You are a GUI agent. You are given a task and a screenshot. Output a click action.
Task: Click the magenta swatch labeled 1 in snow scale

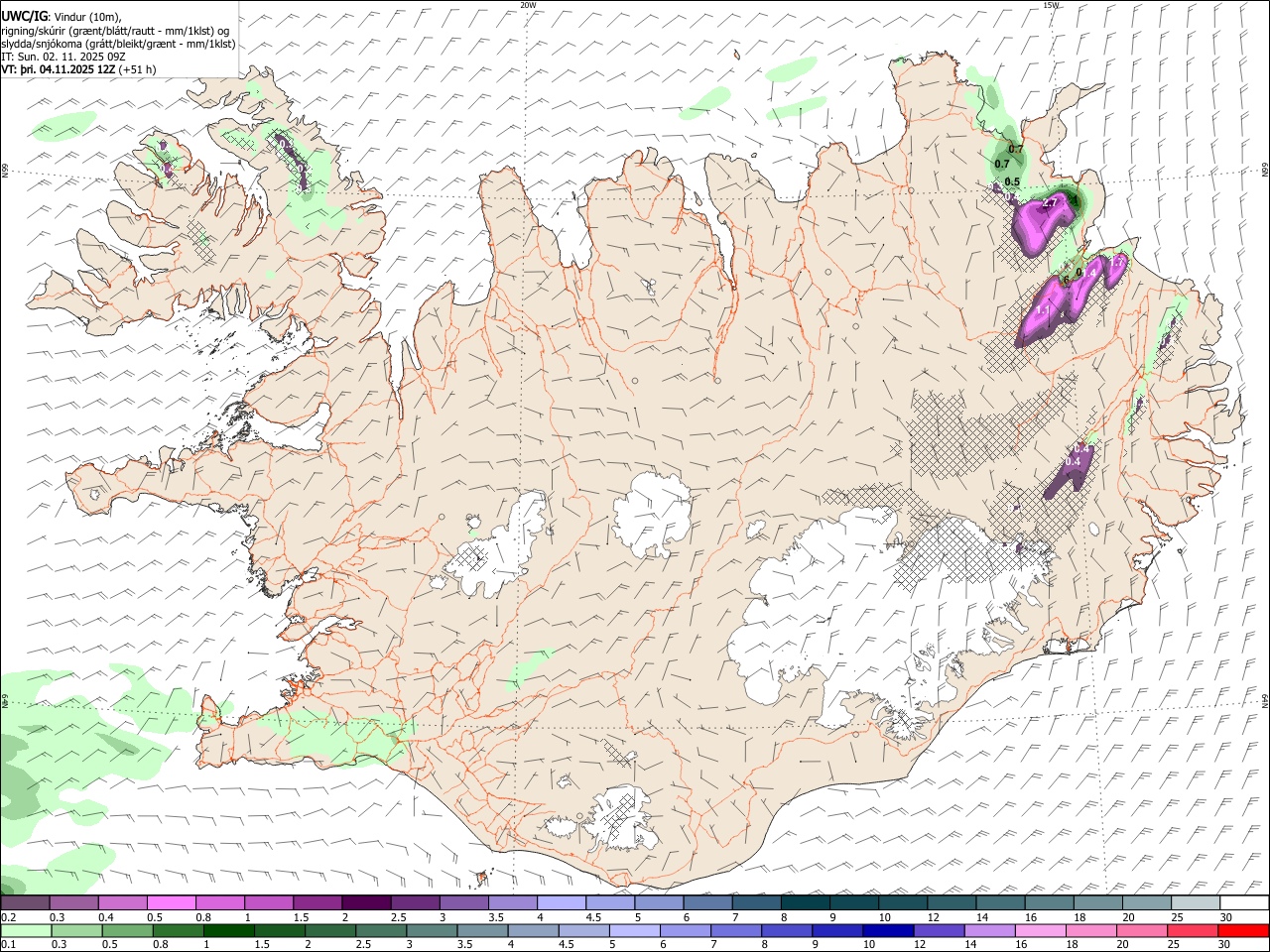(x=268, y=902)
